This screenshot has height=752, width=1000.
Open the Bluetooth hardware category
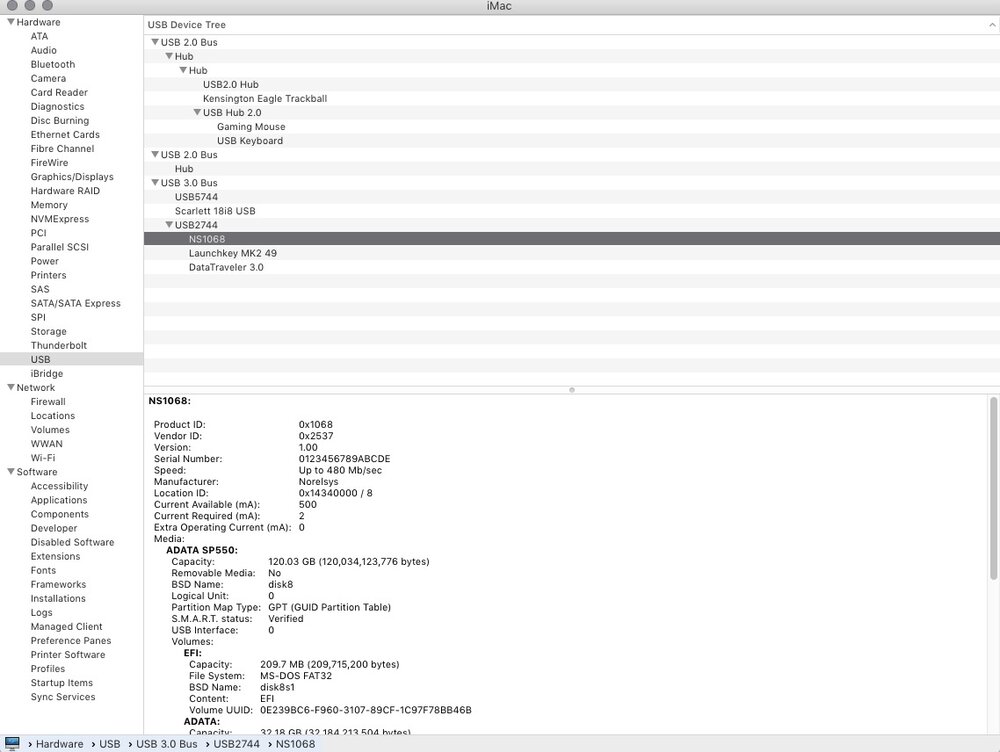tap(52, 64)
